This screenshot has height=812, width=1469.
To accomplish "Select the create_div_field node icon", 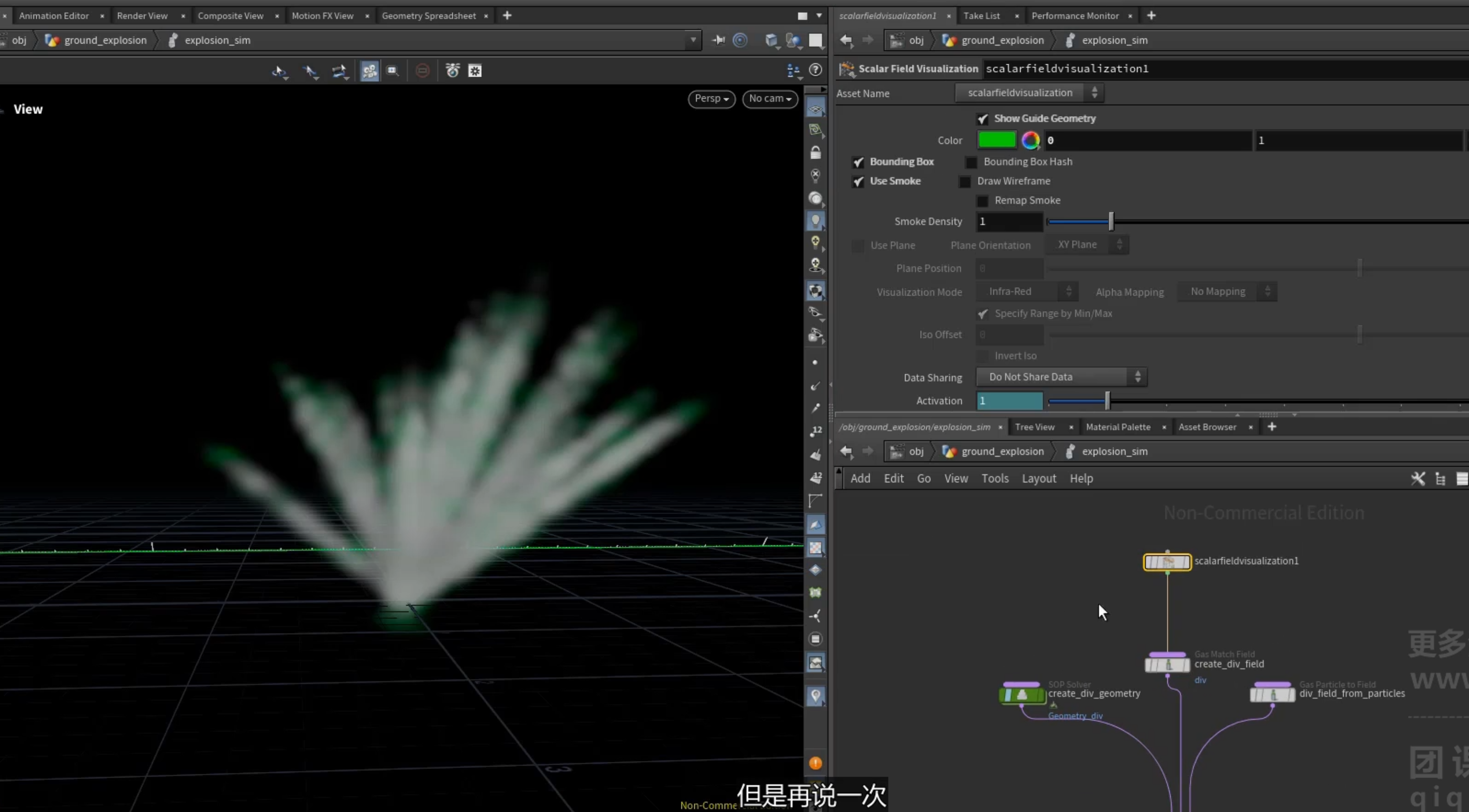I will [1167, 664].
